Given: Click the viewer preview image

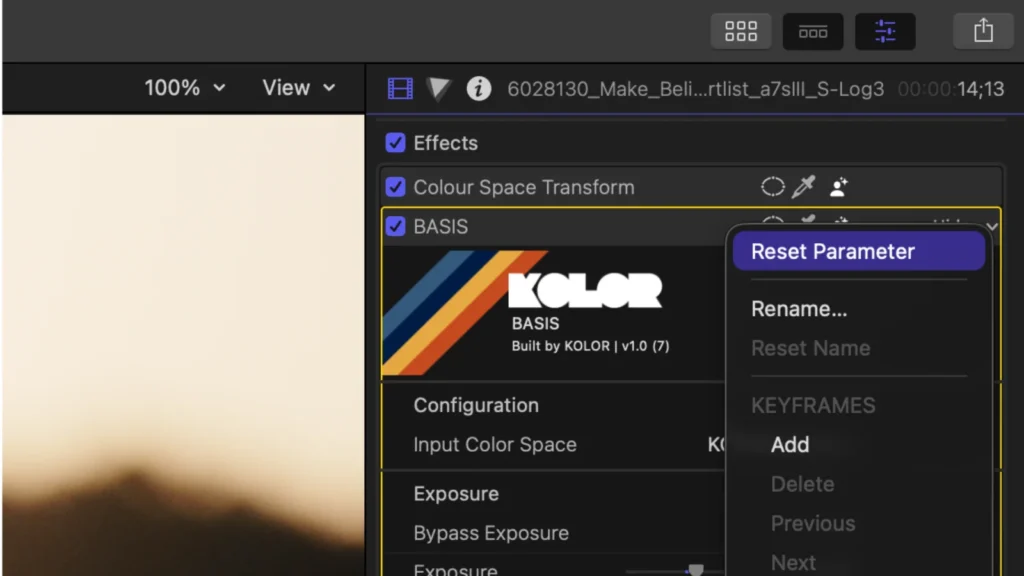Looking at the screenshot, I should (184, 345).
